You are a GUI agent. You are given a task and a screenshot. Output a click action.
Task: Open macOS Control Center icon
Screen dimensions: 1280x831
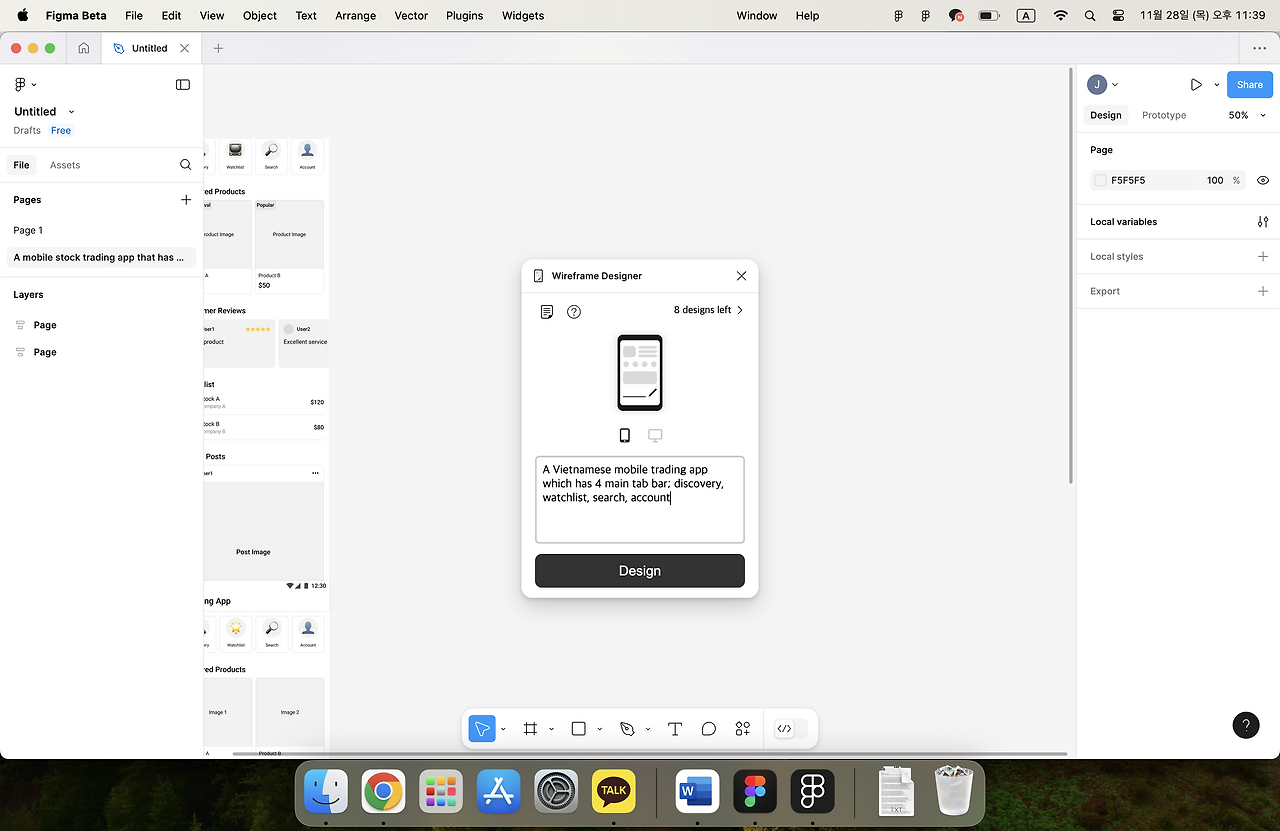(x=1118, y=16)
